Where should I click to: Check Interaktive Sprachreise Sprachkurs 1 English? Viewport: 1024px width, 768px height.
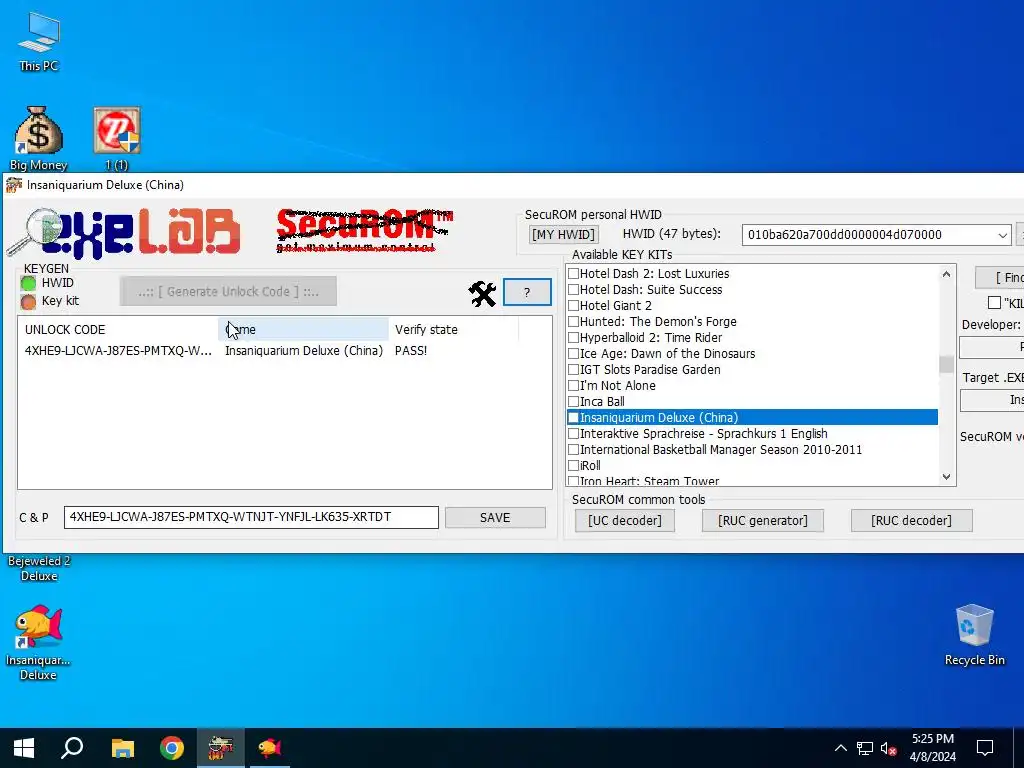click(x=573, y=434)
